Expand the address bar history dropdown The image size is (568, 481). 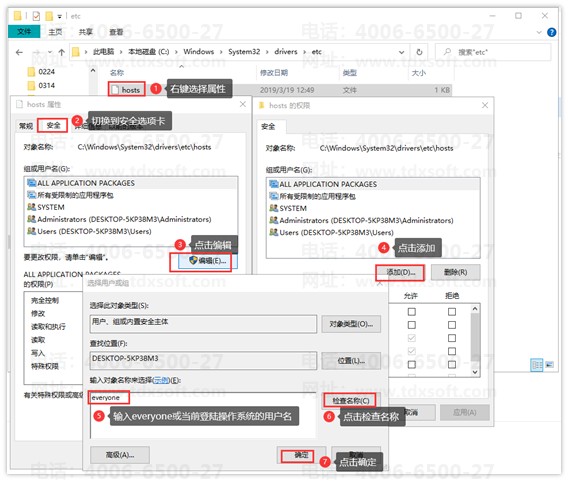tap(401, 52)
